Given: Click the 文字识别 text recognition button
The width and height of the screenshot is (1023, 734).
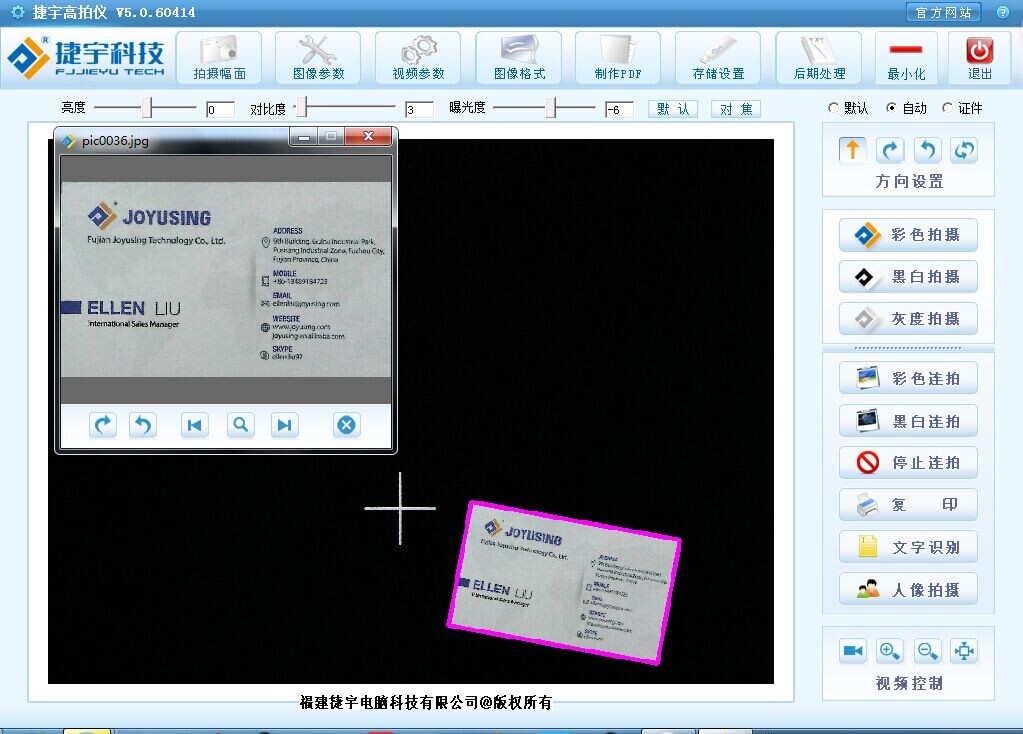Looking at the screenshot, I should click(x=908, y=547).
